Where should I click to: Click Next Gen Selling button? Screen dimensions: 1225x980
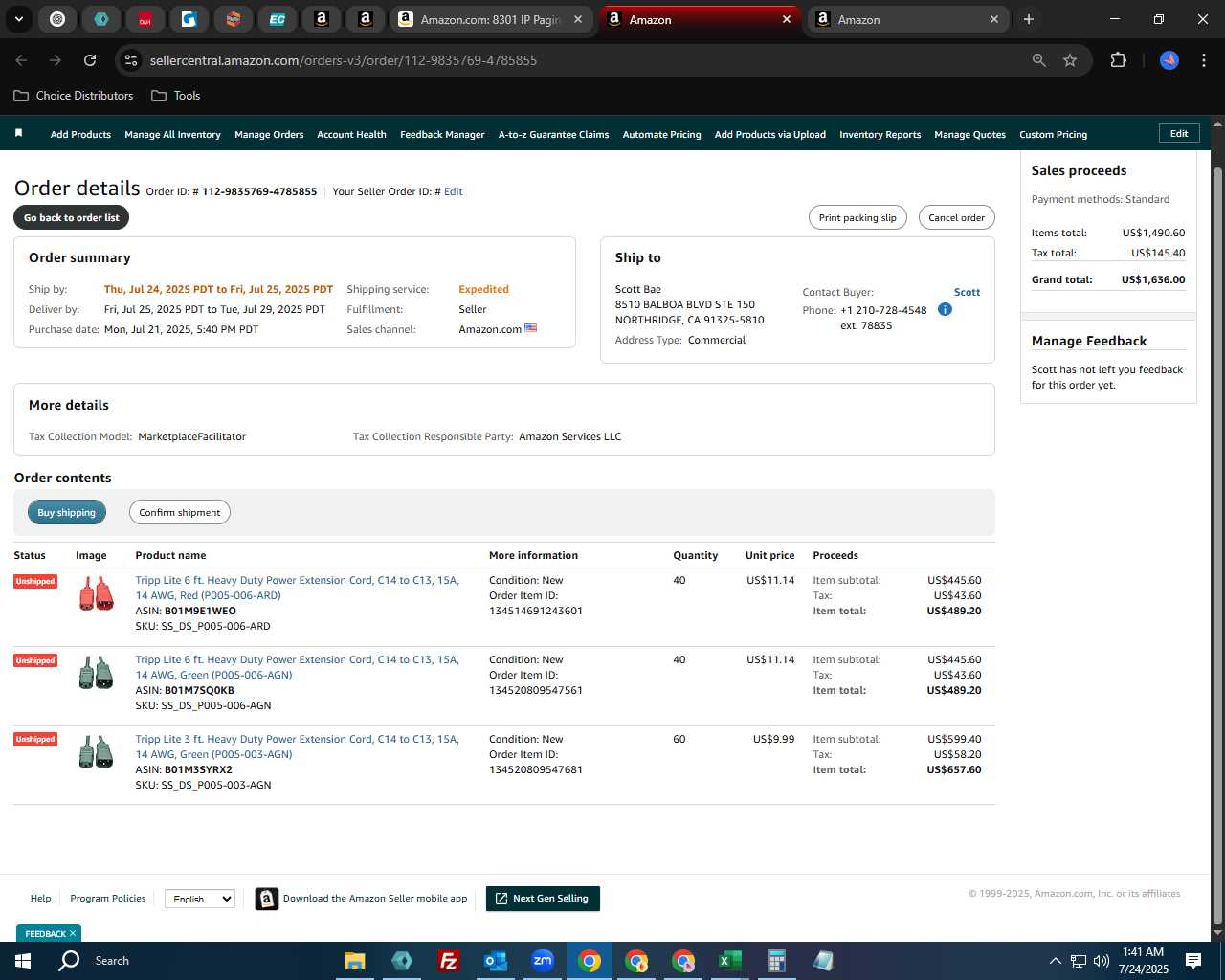pos(543,899)
